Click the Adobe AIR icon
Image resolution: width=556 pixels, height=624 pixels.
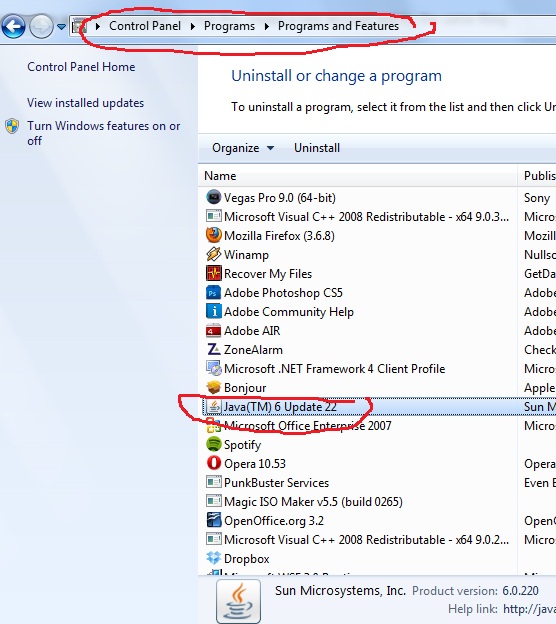point(214,330)
